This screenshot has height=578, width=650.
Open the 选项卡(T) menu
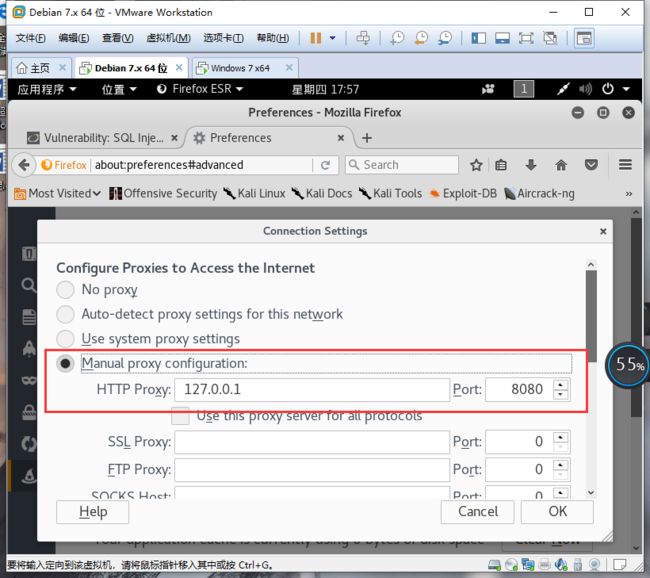pyautogui.click(x=223, y=38)
